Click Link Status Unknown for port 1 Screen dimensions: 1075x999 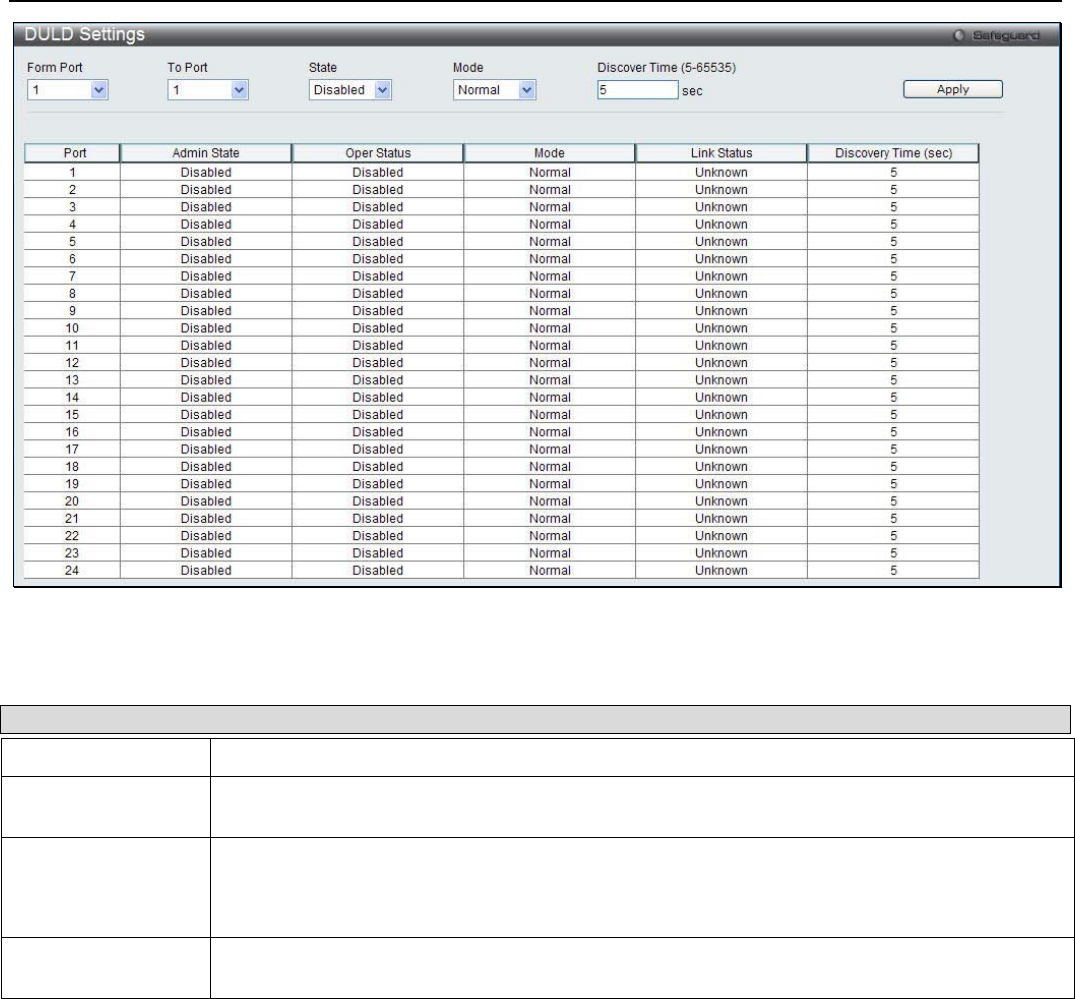[721, 172]
